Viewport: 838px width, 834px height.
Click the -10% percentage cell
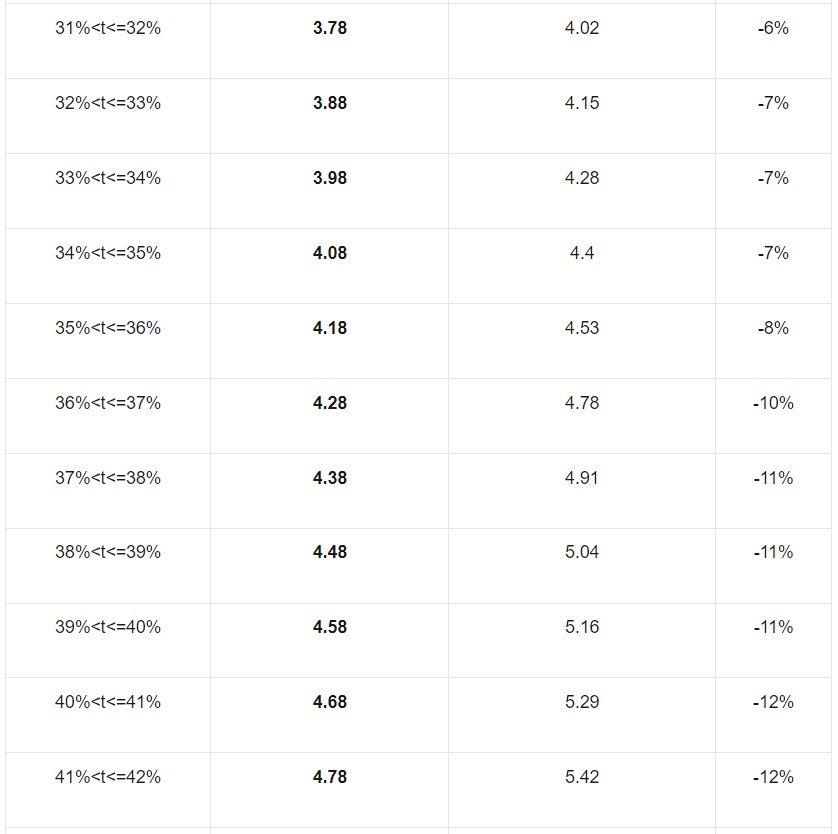tap(773, 402)
